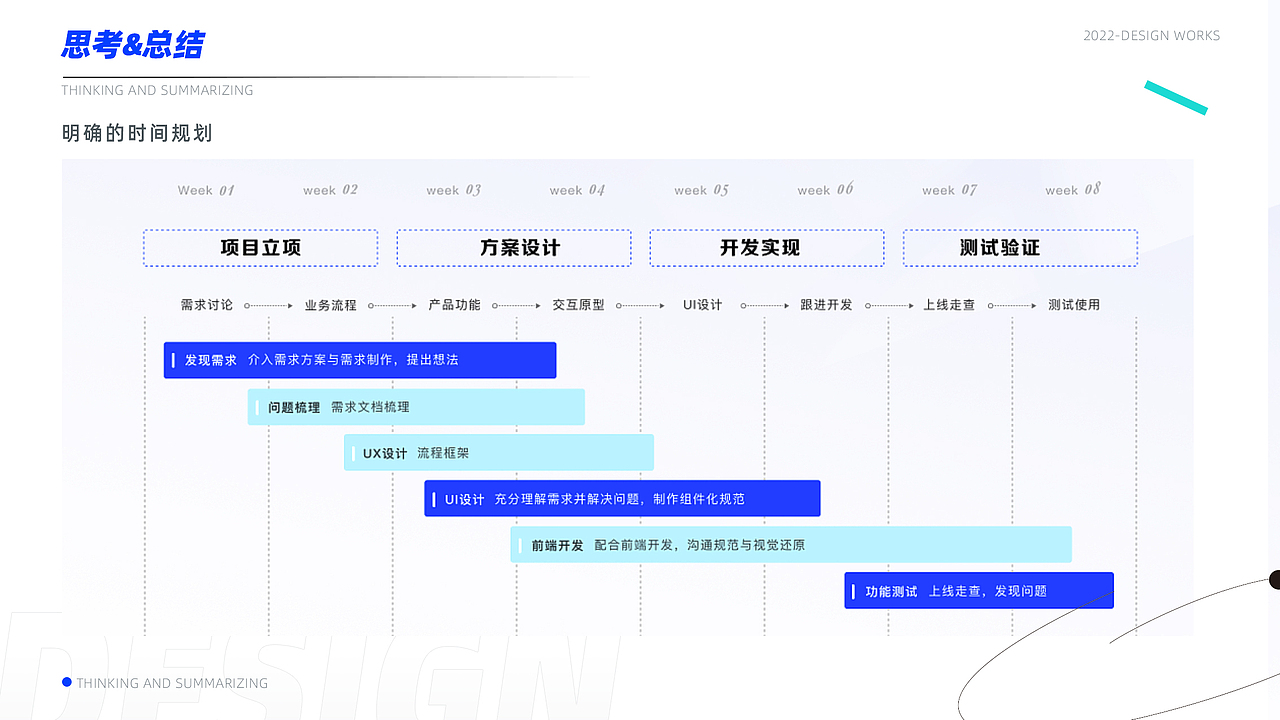Click the 上线走查 step label
1280x720 pixels.
click(x=949, y=305)
